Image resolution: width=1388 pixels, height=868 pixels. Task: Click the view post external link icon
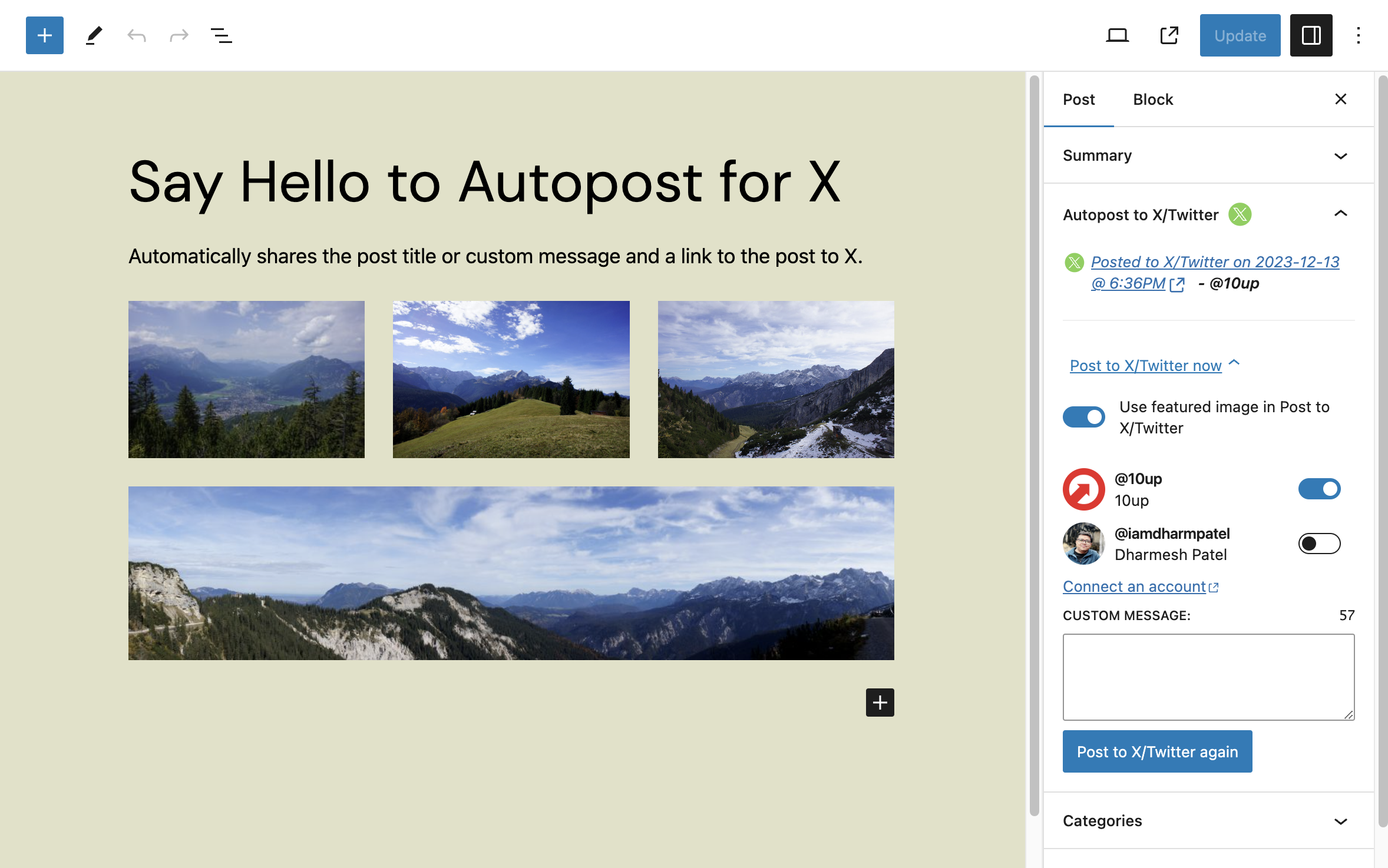pos(1169,35)
